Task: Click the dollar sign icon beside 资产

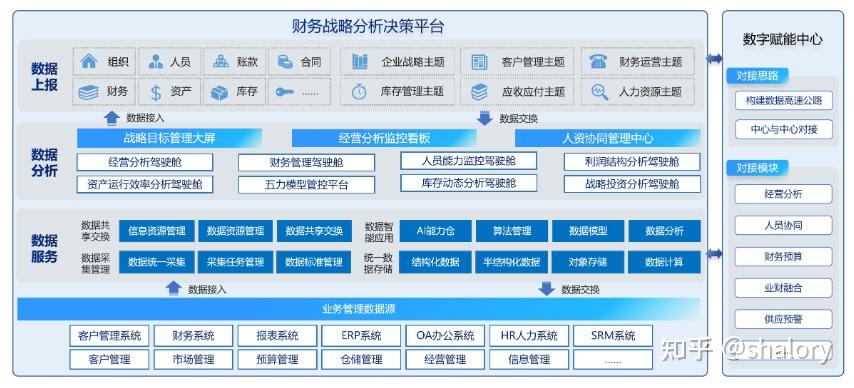Action: 156,93
